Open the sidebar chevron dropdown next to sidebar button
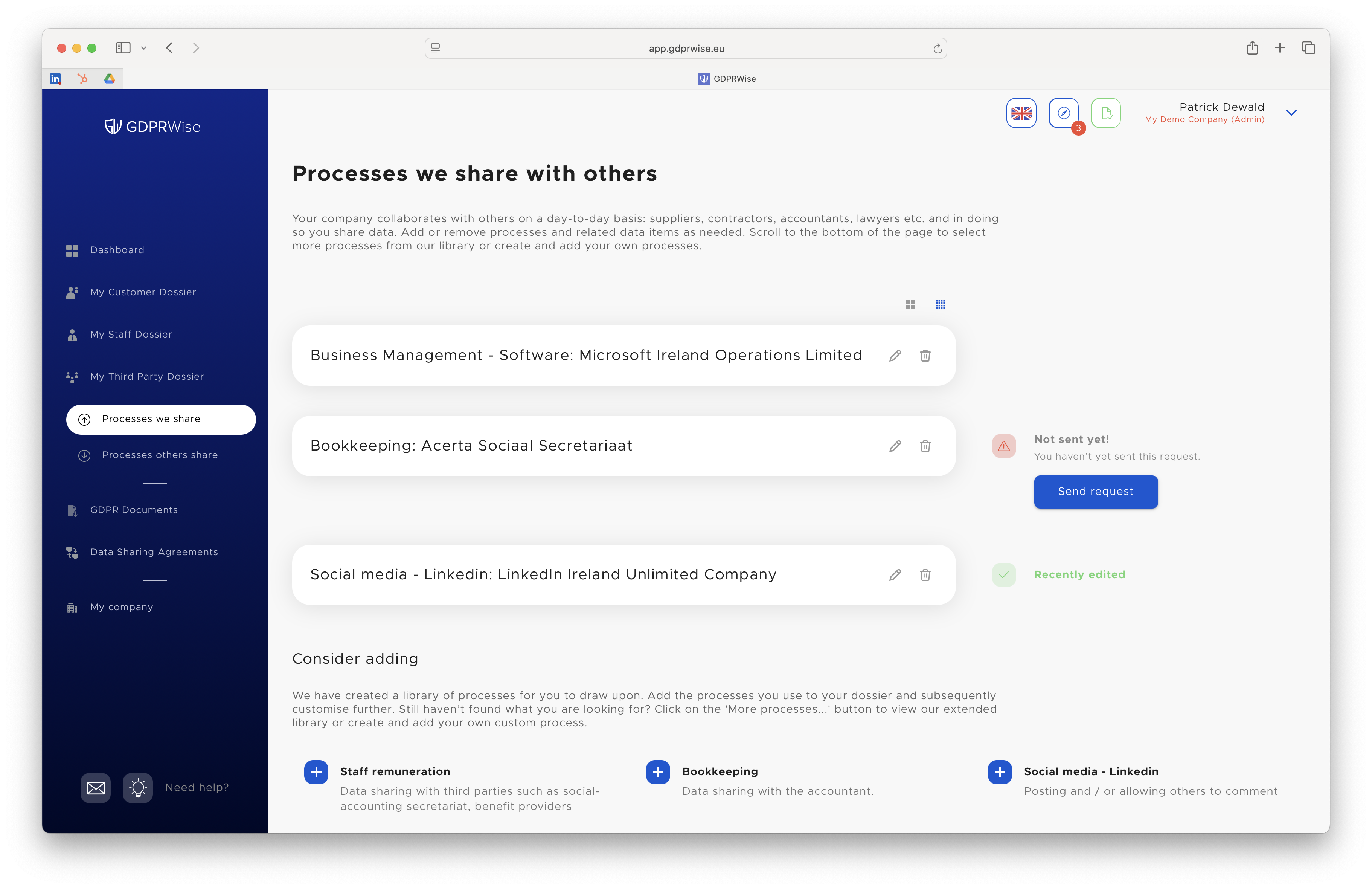1372x889 pixels. coord(144,48)
